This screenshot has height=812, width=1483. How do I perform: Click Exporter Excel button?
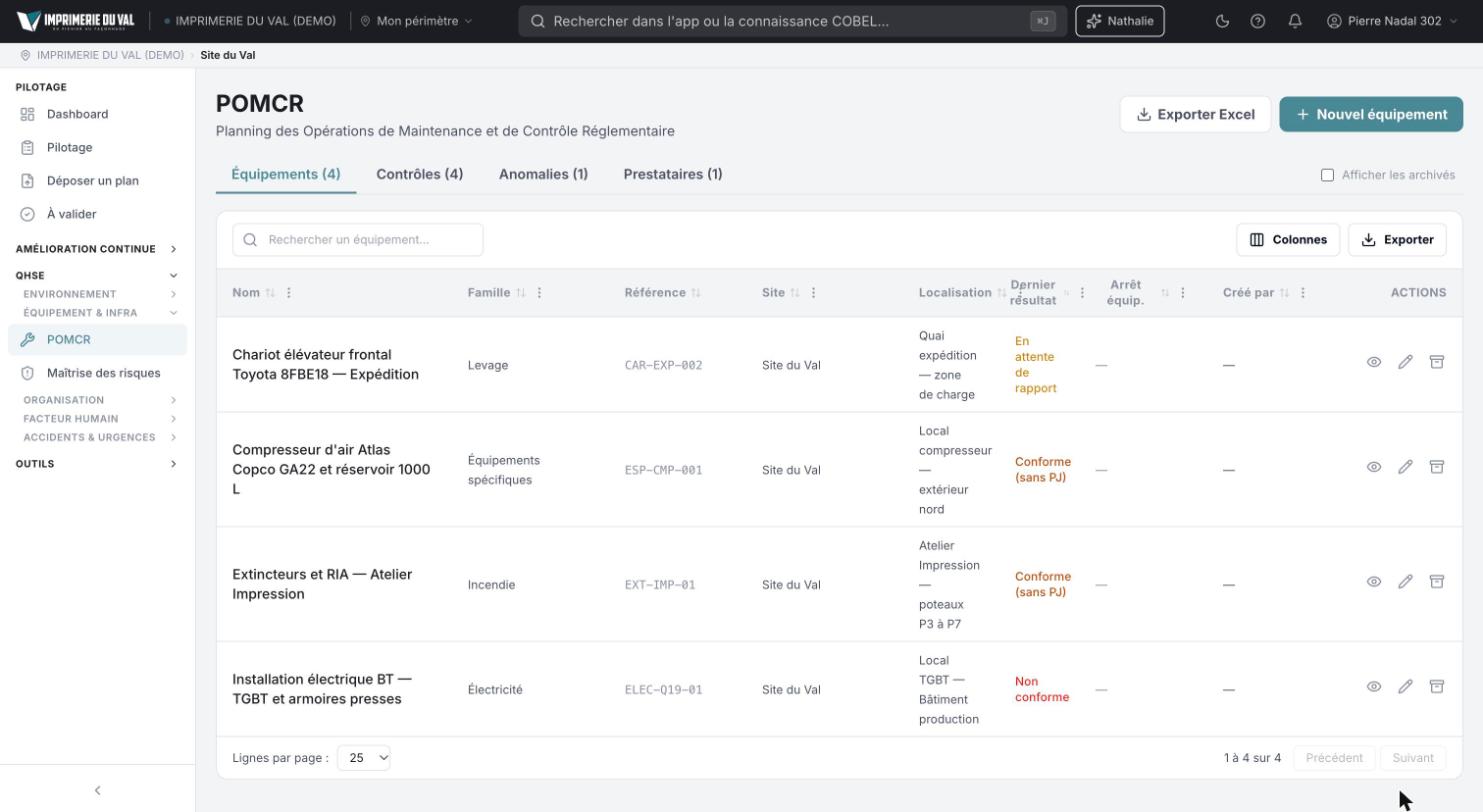(x=1195, y=114)
